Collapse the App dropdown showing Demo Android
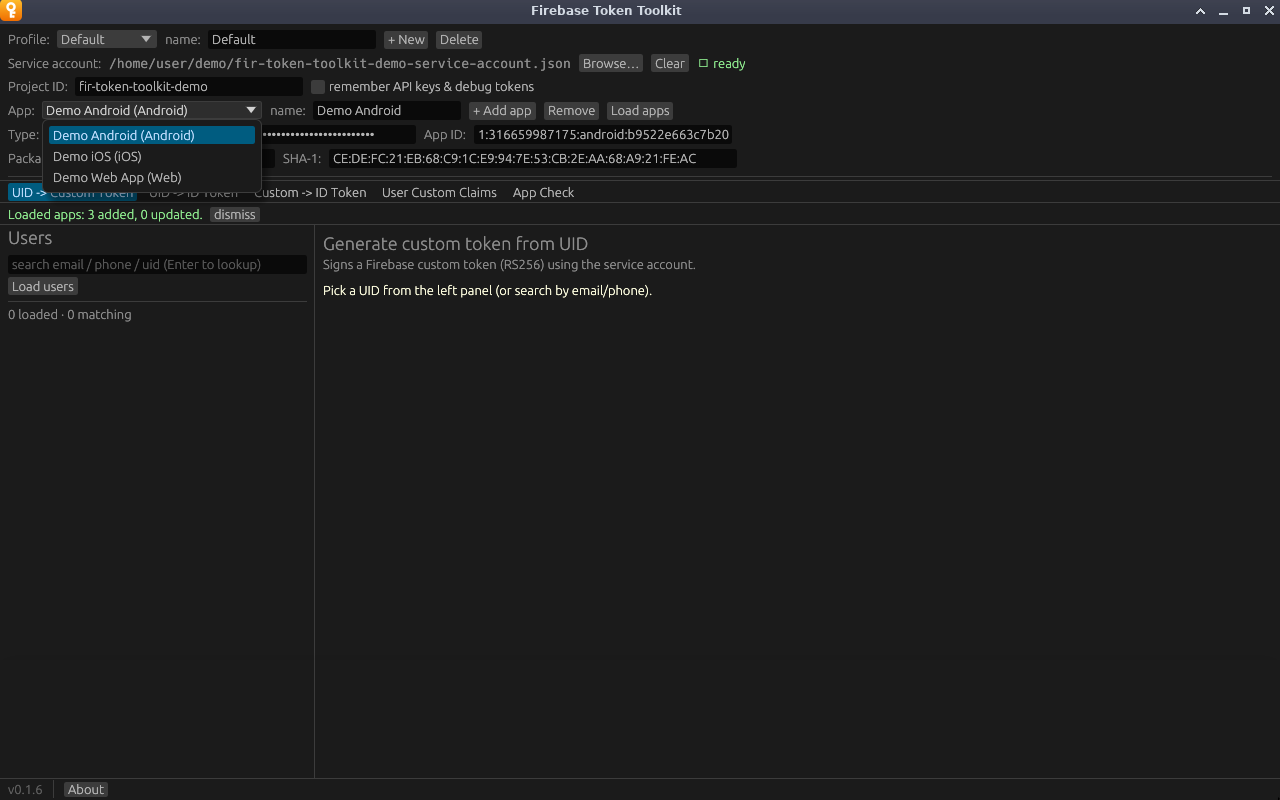Screen dimensions: 1280x800 click(x=152, y=111)
